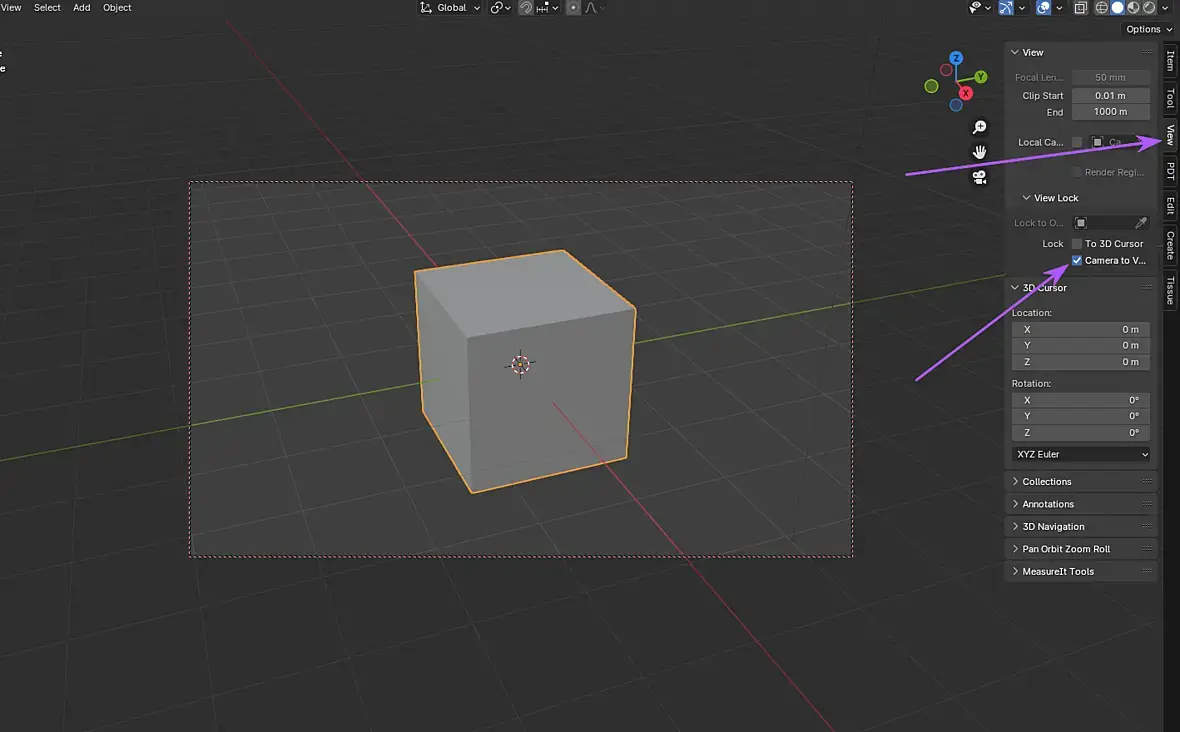Click the Clip Start 0.01 m field
Viewport: 1180px width, 732px height.
coord(1111,96)
